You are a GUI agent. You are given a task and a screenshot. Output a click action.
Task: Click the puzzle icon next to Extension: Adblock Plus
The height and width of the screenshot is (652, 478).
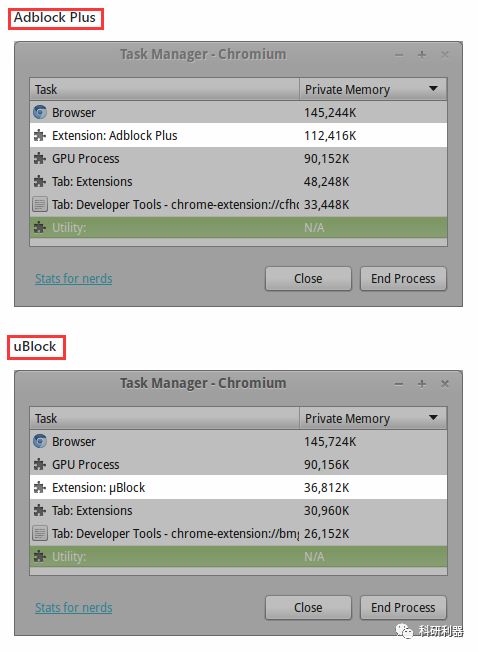click(x=39, y=135)
